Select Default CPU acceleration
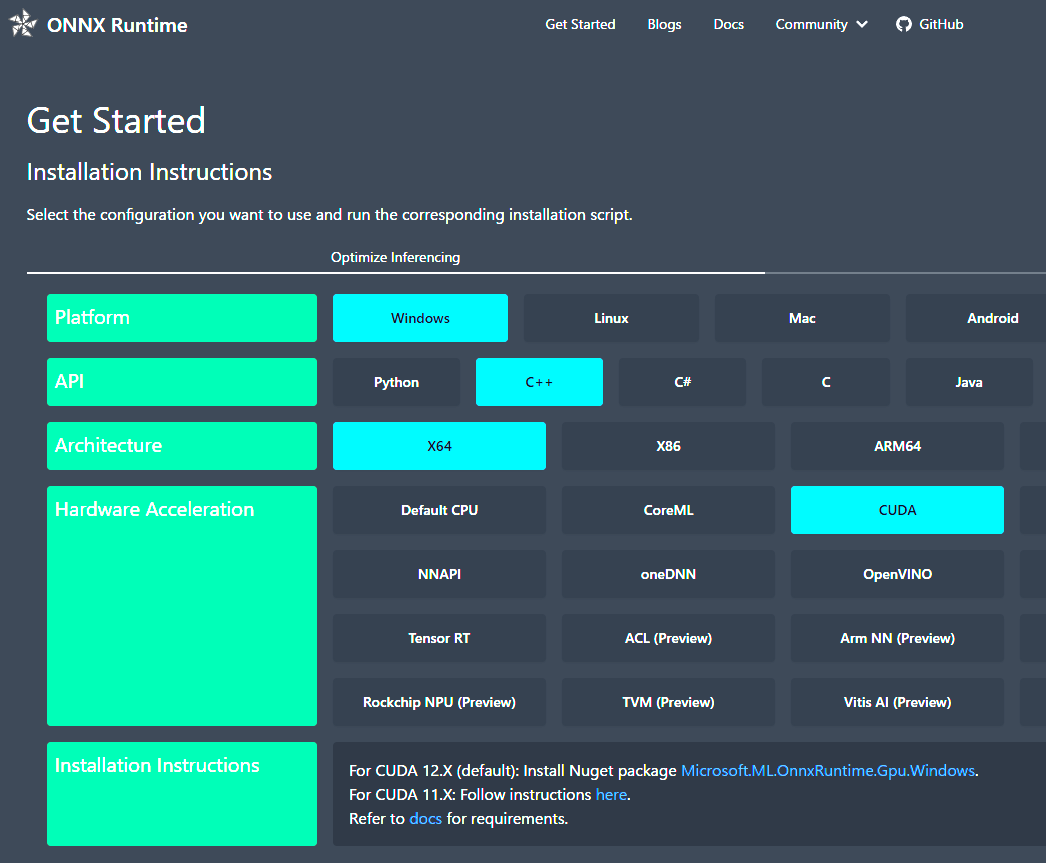This screenshot has height=863, width=1046. [439, 510]
